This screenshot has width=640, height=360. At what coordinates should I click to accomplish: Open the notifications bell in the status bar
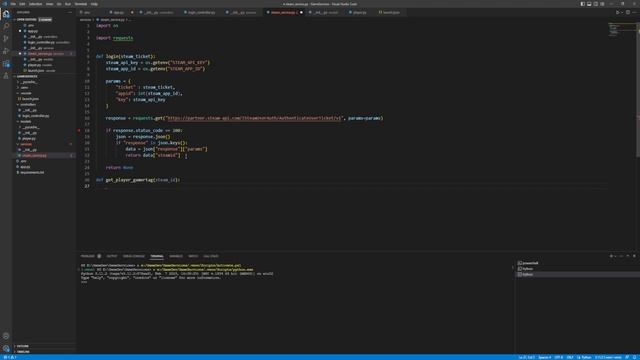(635, 357)
